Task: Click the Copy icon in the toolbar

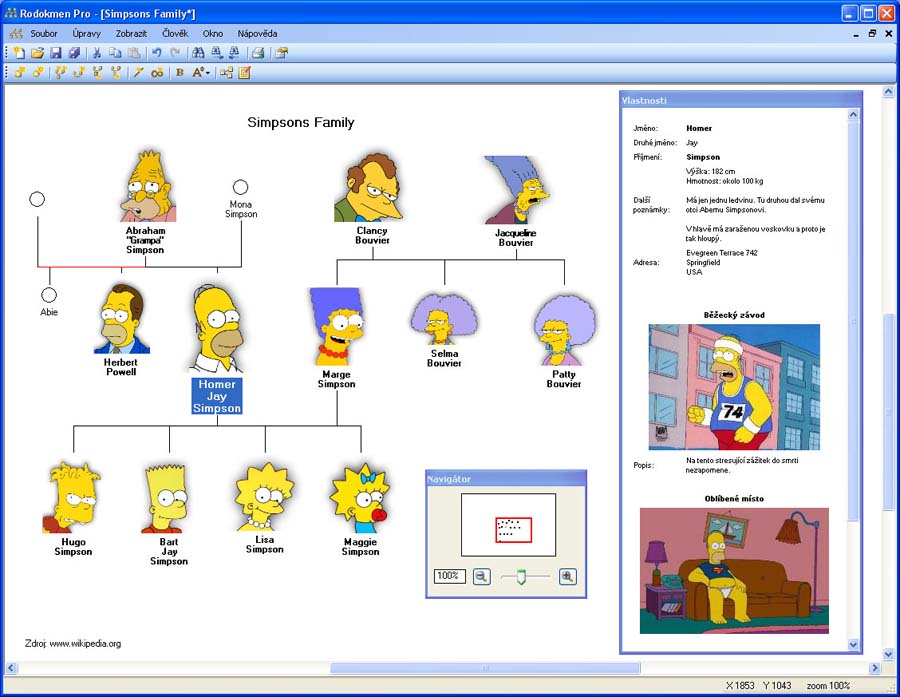Action: click(115, 53)
